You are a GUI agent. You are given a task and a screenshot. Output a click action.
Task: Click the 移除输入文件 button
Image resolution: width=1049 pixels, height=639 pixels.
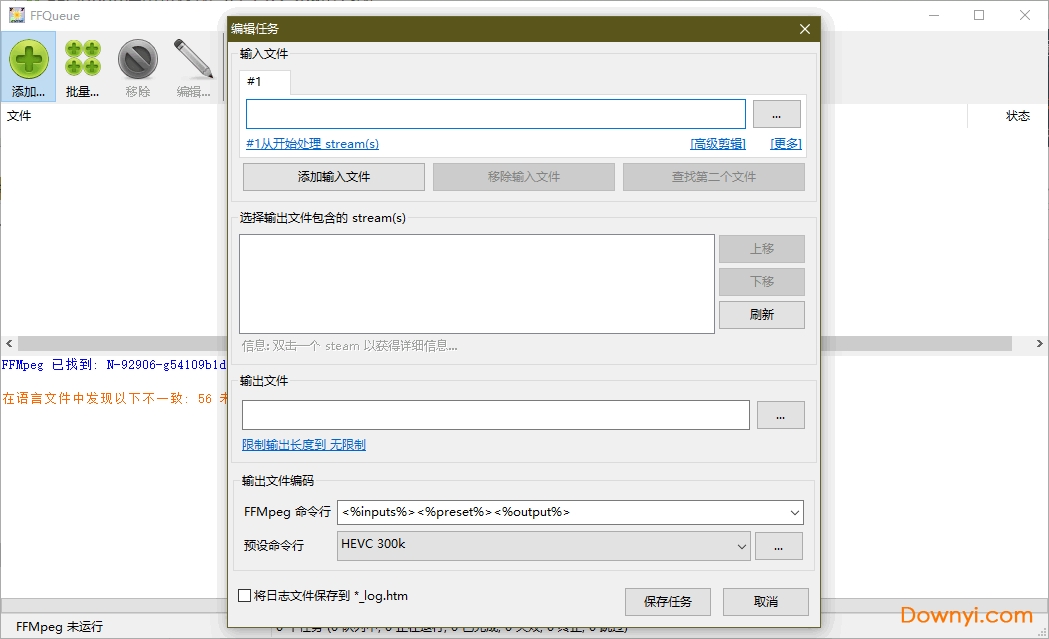[x=524, y=177]
